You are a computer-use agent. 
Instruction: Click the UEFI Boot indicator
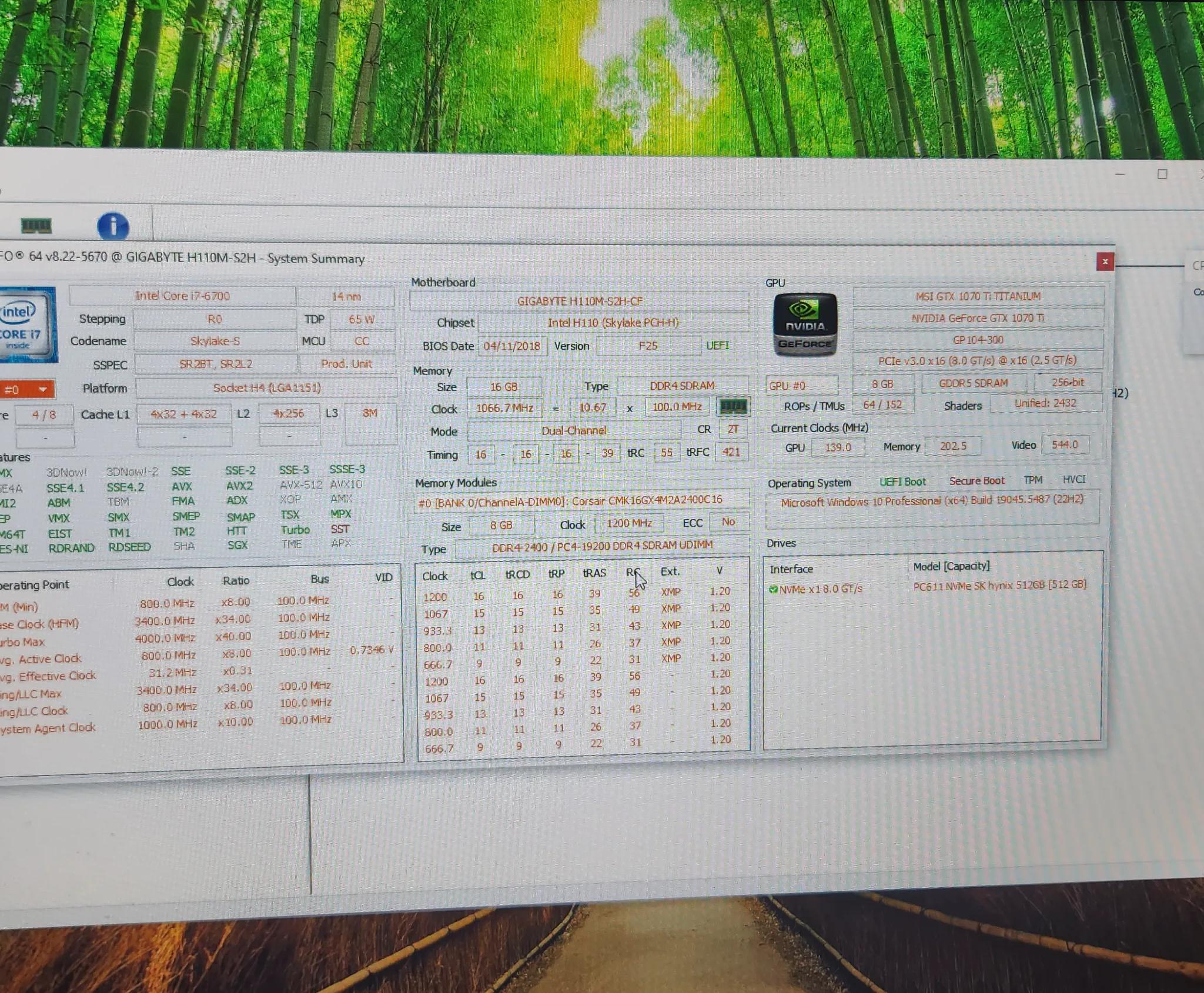(902, 482)
